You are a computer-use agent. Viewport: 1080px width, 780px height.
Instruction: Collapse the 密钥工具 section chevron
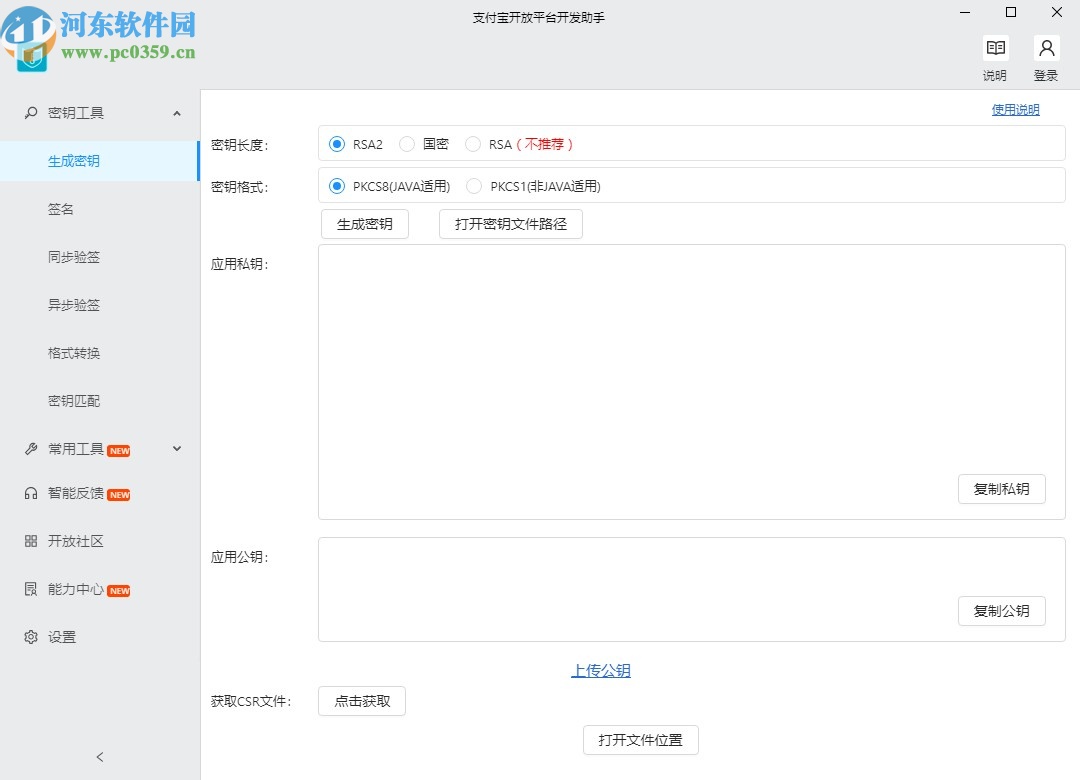tap(177, 113)
